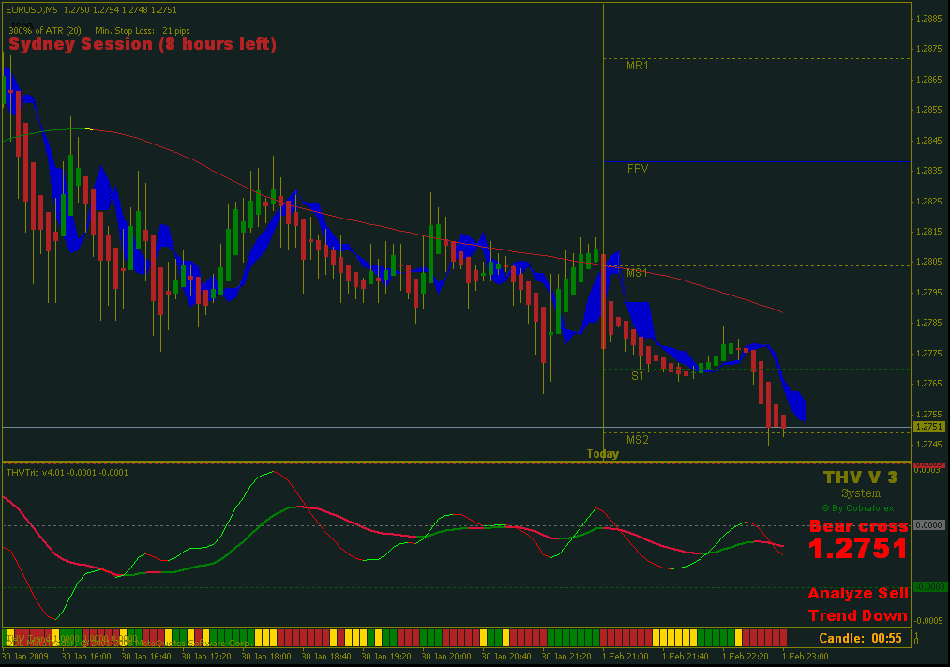This screenshot has height=667, width=950.
Task: Click the 1 Feb 21:00 time axis label
Action: (x=628, y=657)
